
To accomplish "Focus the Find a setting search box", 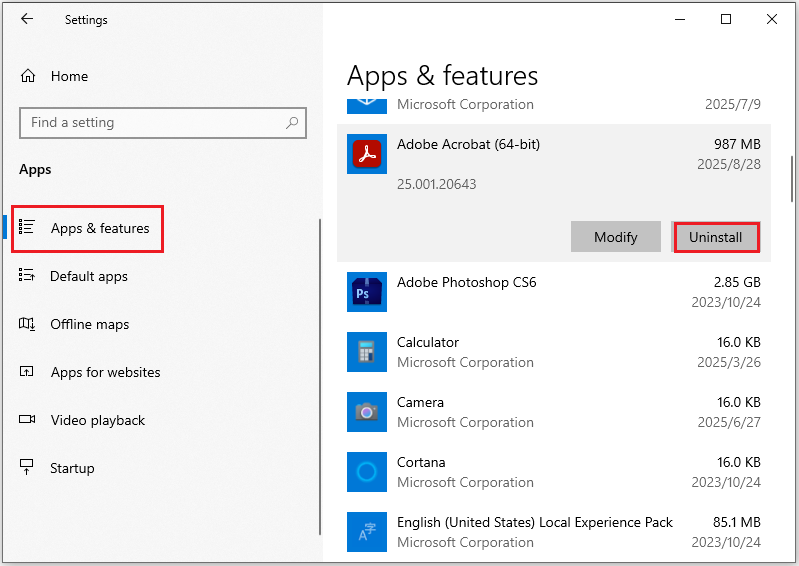I will pos(150,123).
